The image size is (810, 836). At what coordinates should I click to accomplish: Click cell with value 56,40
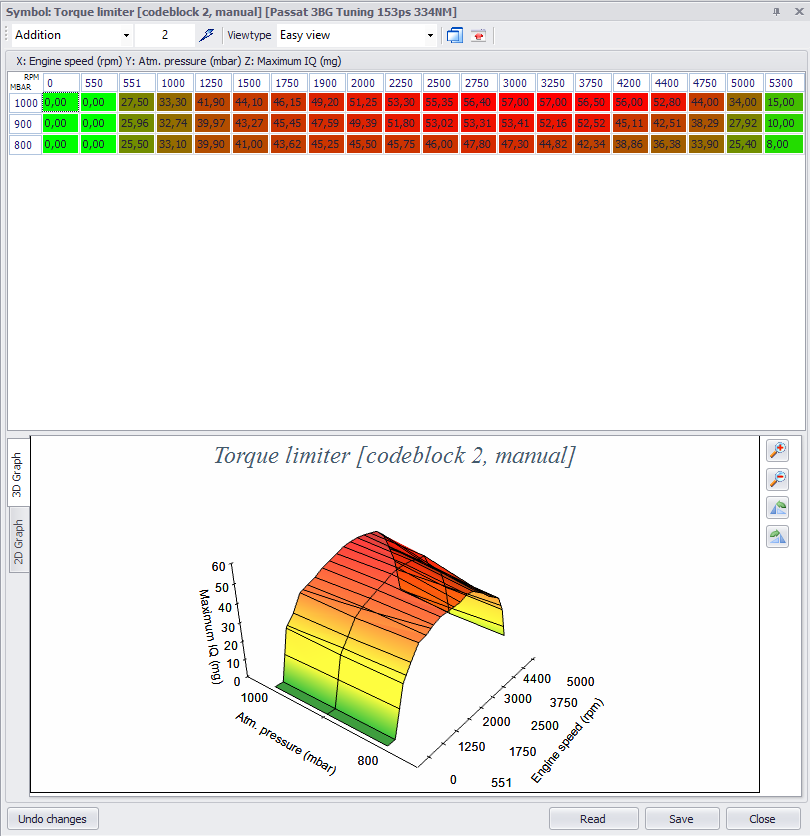(x=479, y=102)
